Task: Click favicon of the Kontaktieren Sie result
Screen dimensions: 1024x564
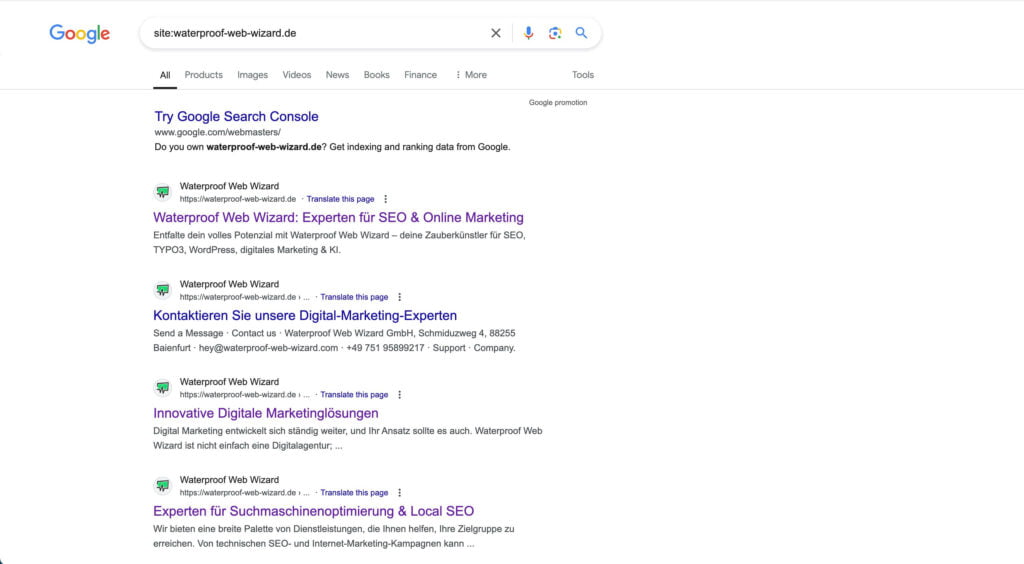Action: click(163, 290)
